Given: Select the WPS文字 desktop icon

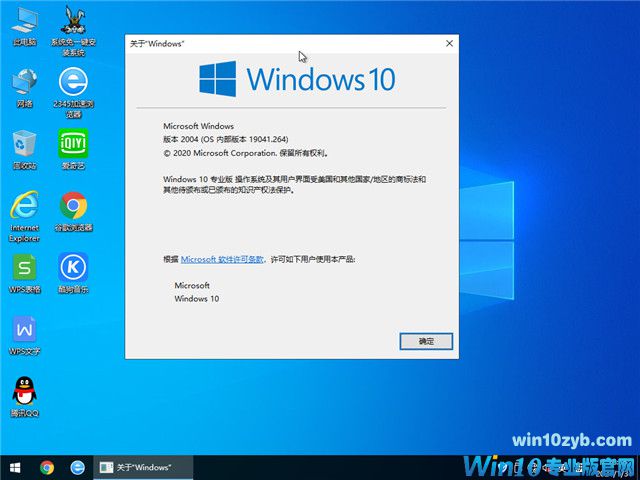Looking at the screenshot, I should [25, 330].
